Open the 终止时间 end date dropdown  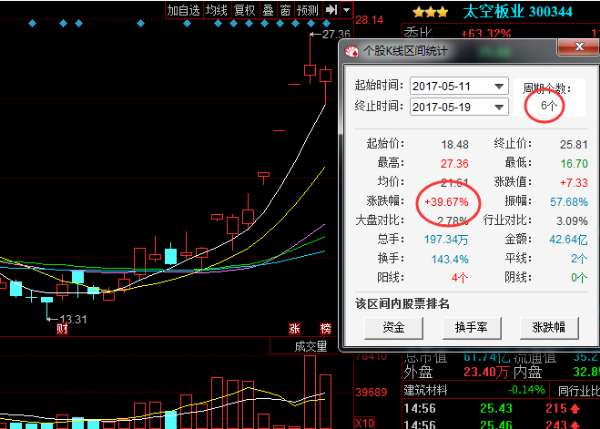click(499, 106)
